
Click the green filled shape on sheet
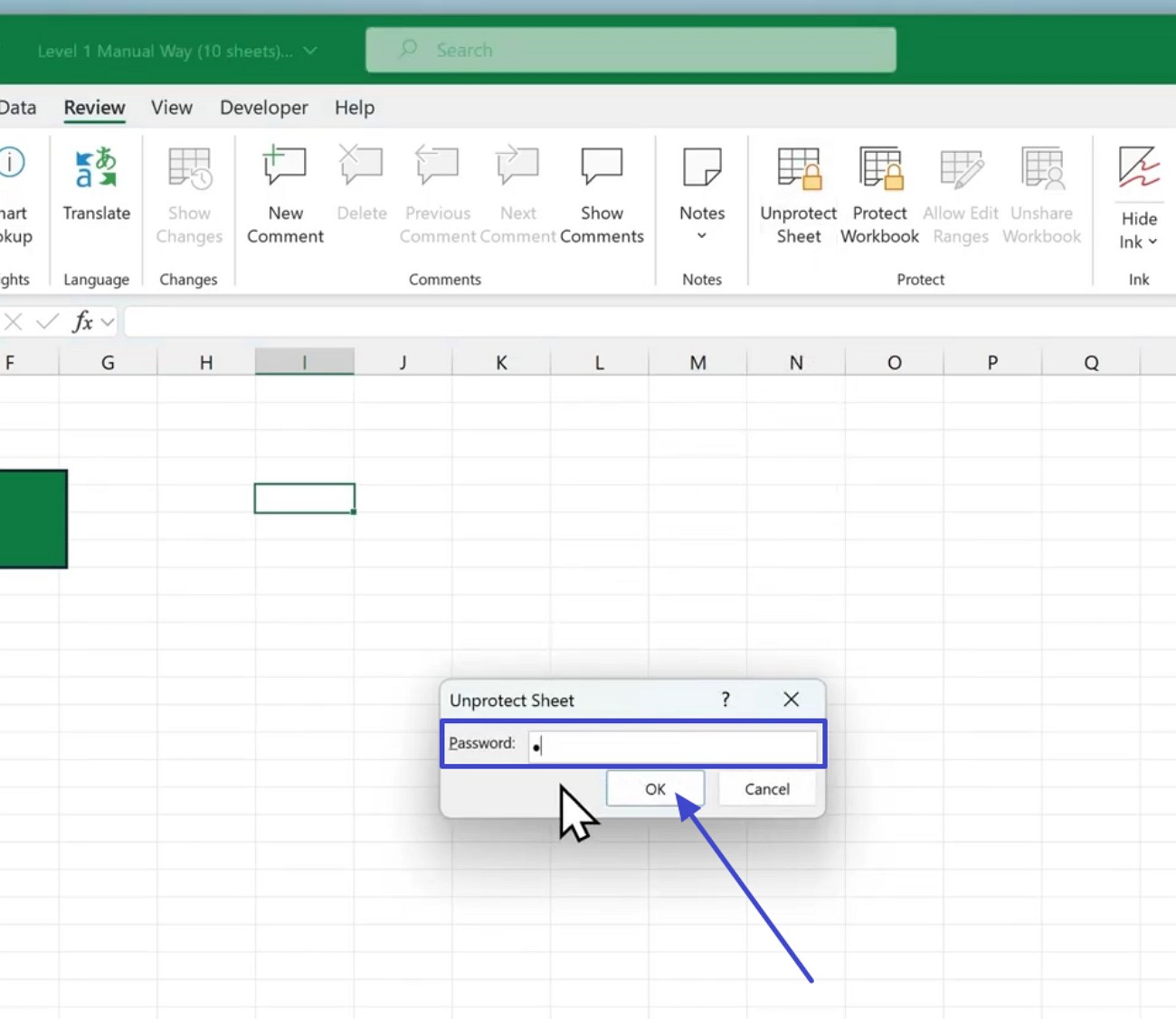[x=33, y=519]
